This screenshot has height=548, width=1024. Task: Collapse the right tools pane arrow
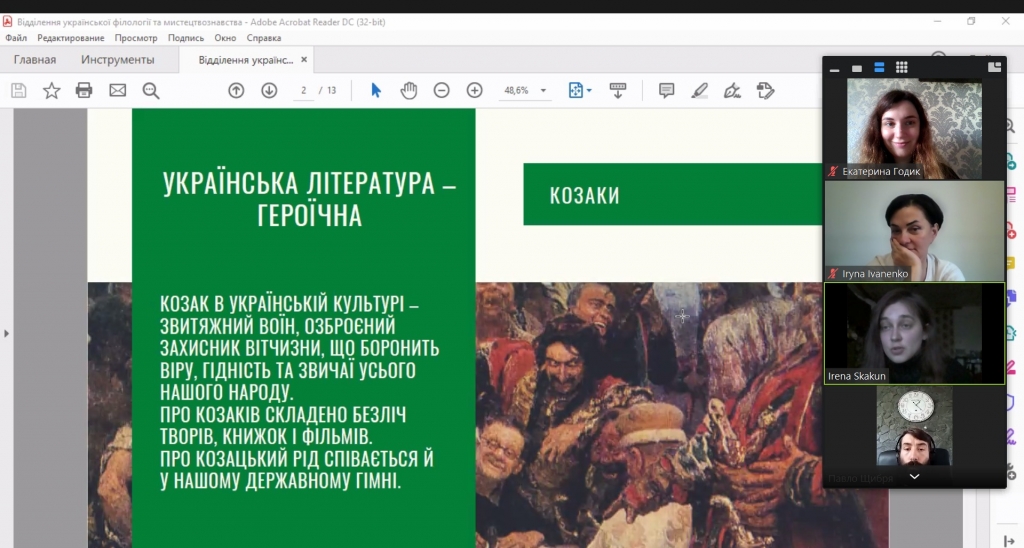click(x=1008, y=541)
